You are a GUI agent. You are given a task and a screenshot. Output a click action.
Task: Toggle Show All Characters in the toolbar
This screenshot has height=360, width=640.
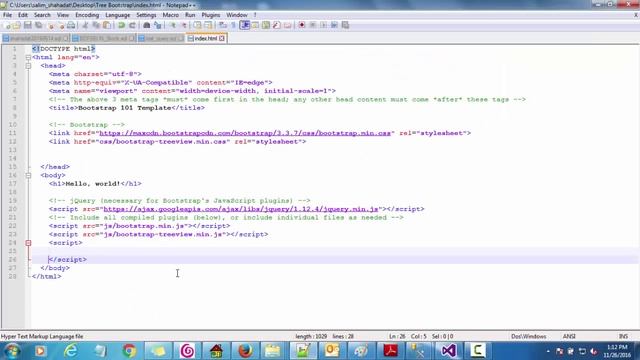point(233,25)
